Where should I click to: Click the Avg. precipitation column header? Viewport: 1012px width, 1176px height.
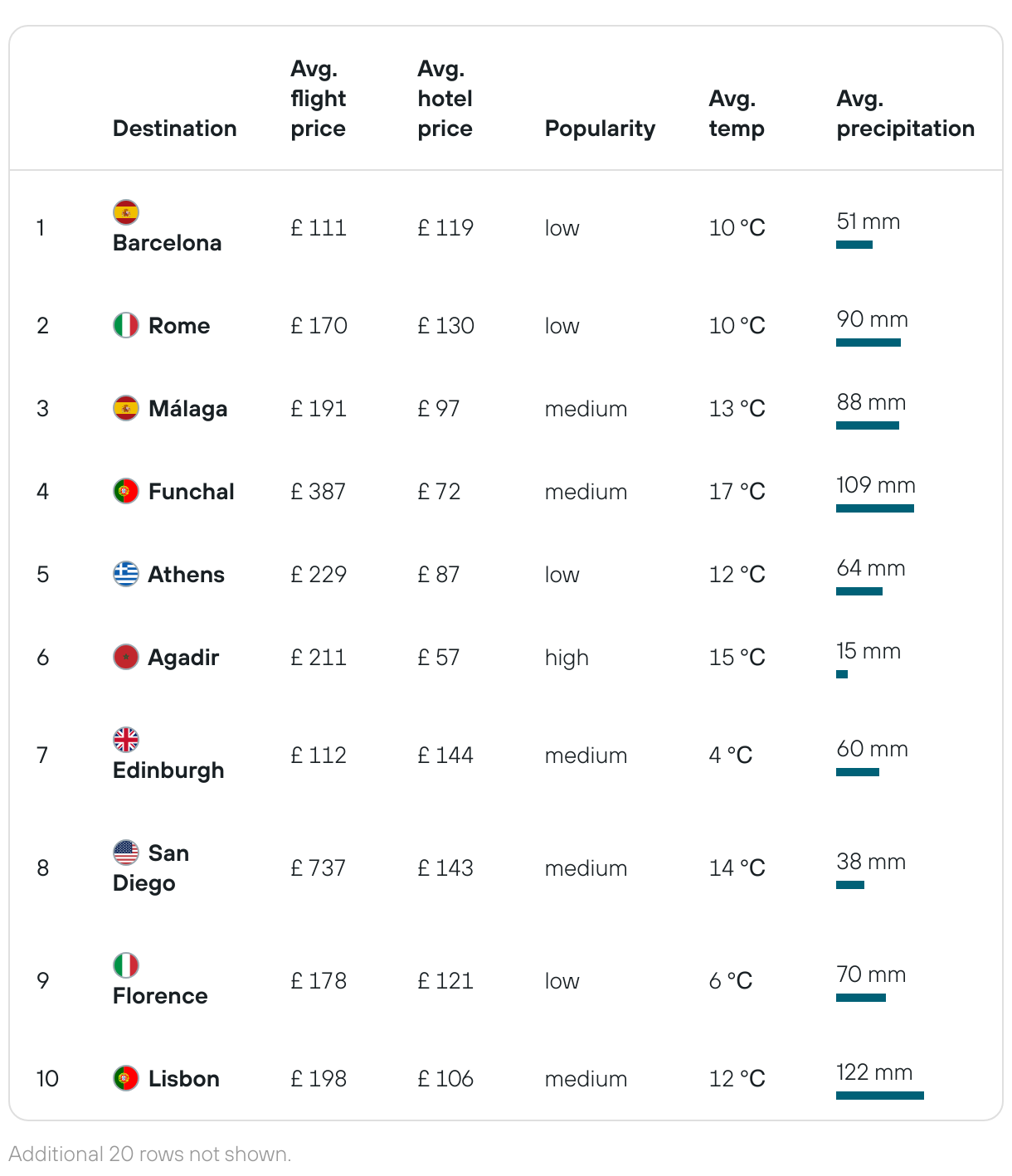906,114
